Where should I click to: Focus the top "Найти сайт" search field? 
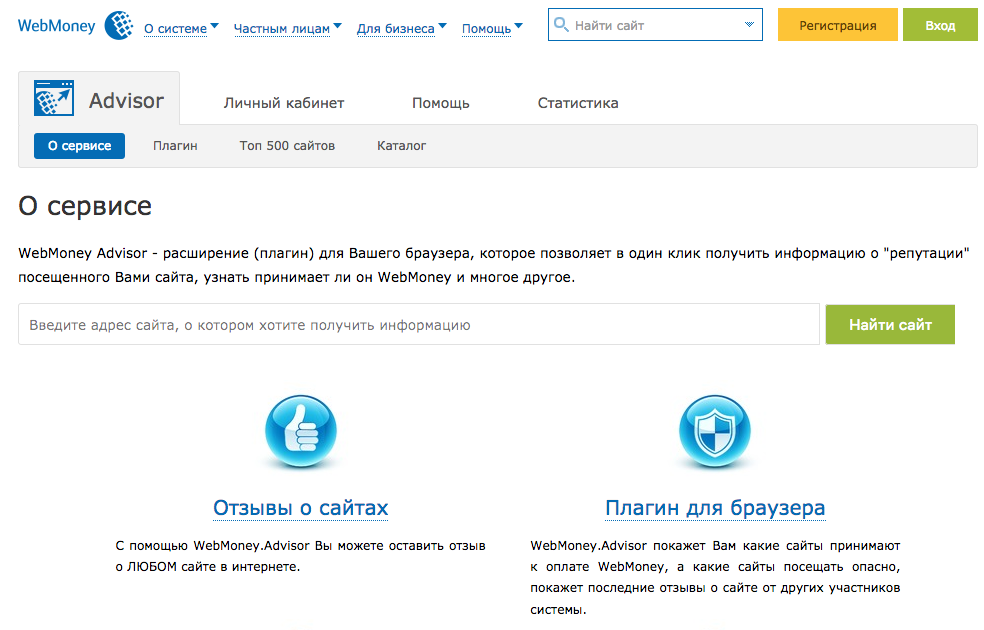click(655, 25)
